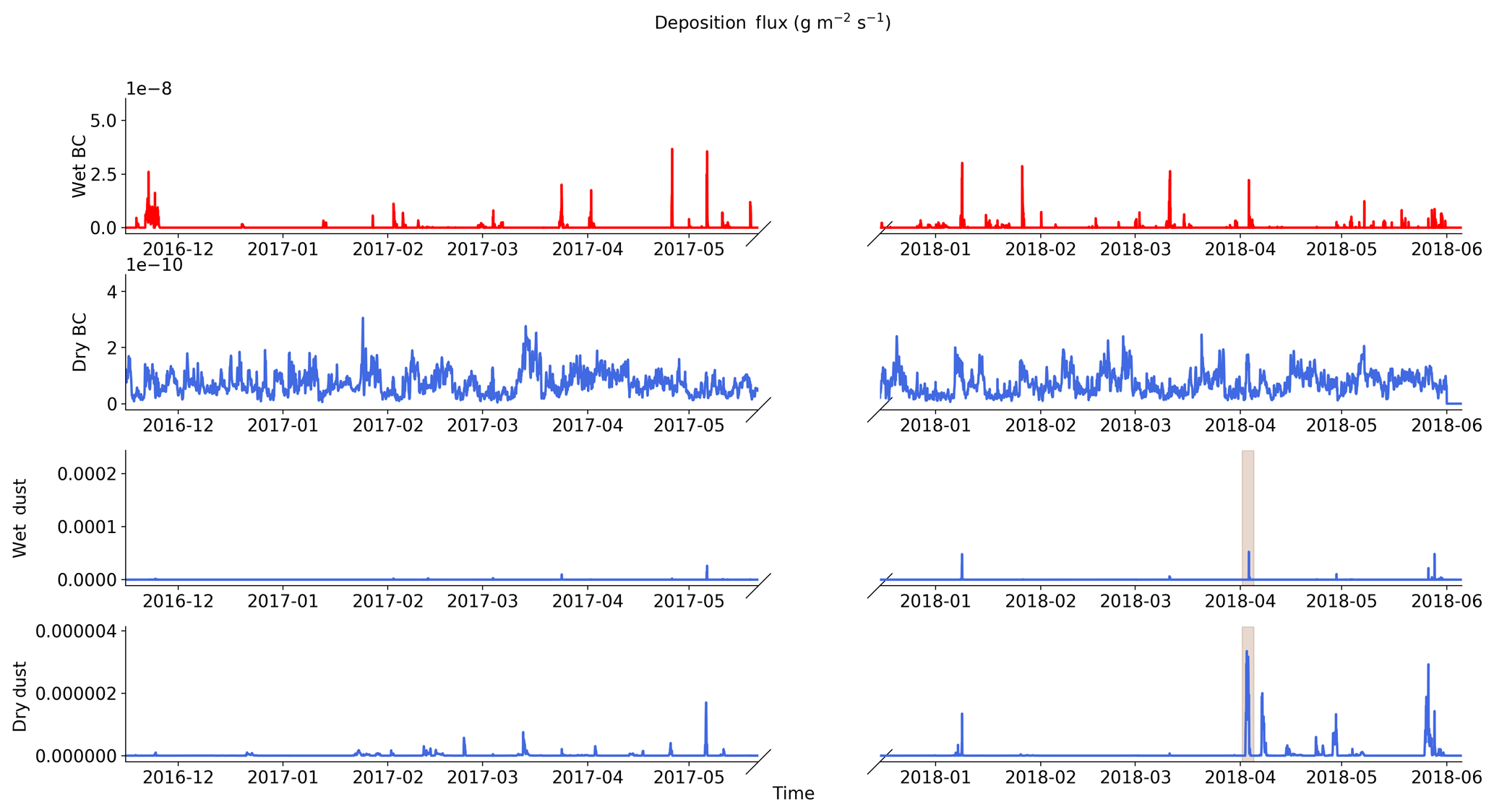The image size is (1494, 812).
Task: Click the Dry BC y-axis label
Action: click(80, 342)
